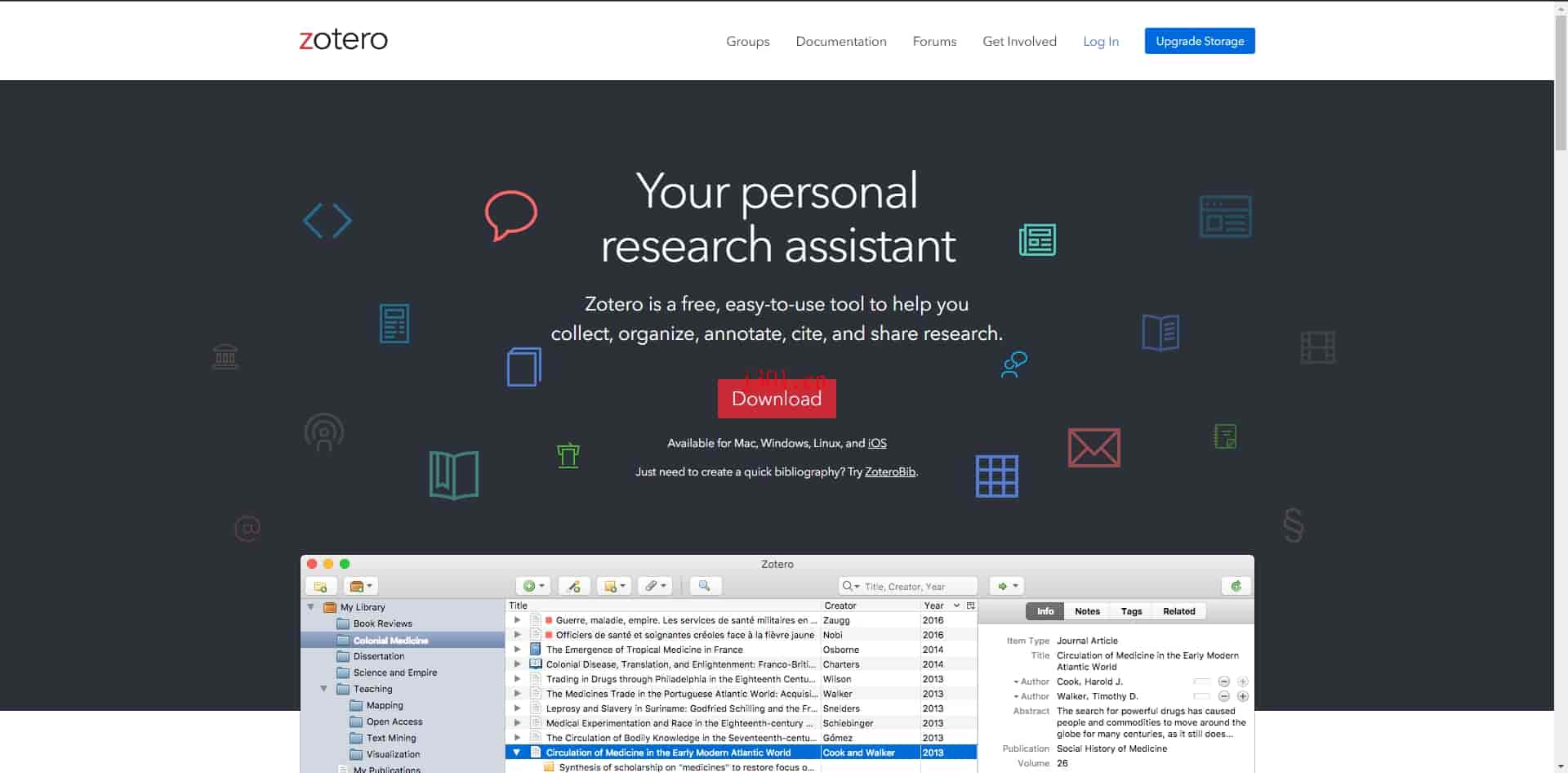The image size is (1568, 773).
Task: Sync library with the green circular arrow
Action: [x=1236, y=586]
